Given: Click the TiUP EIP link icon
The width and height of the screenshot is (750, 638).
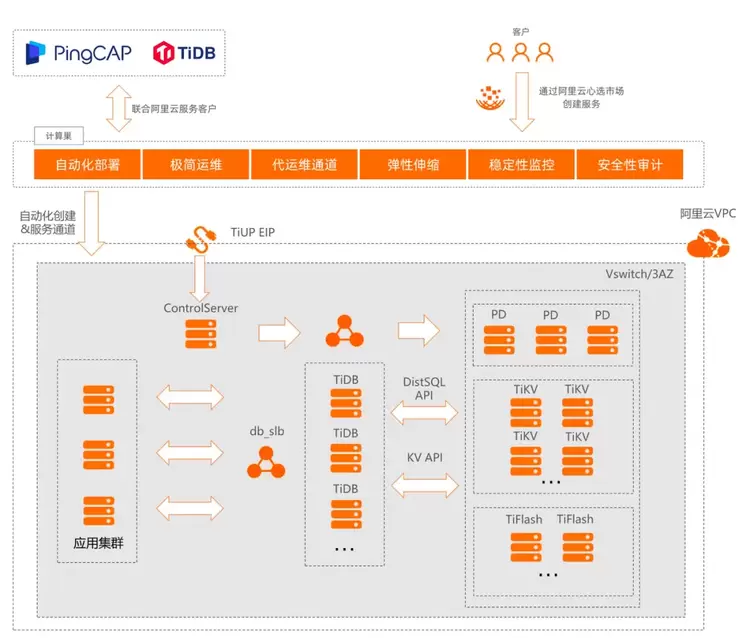Looking at the screenshot, I should pyautogui.click(x=201, y=238).
